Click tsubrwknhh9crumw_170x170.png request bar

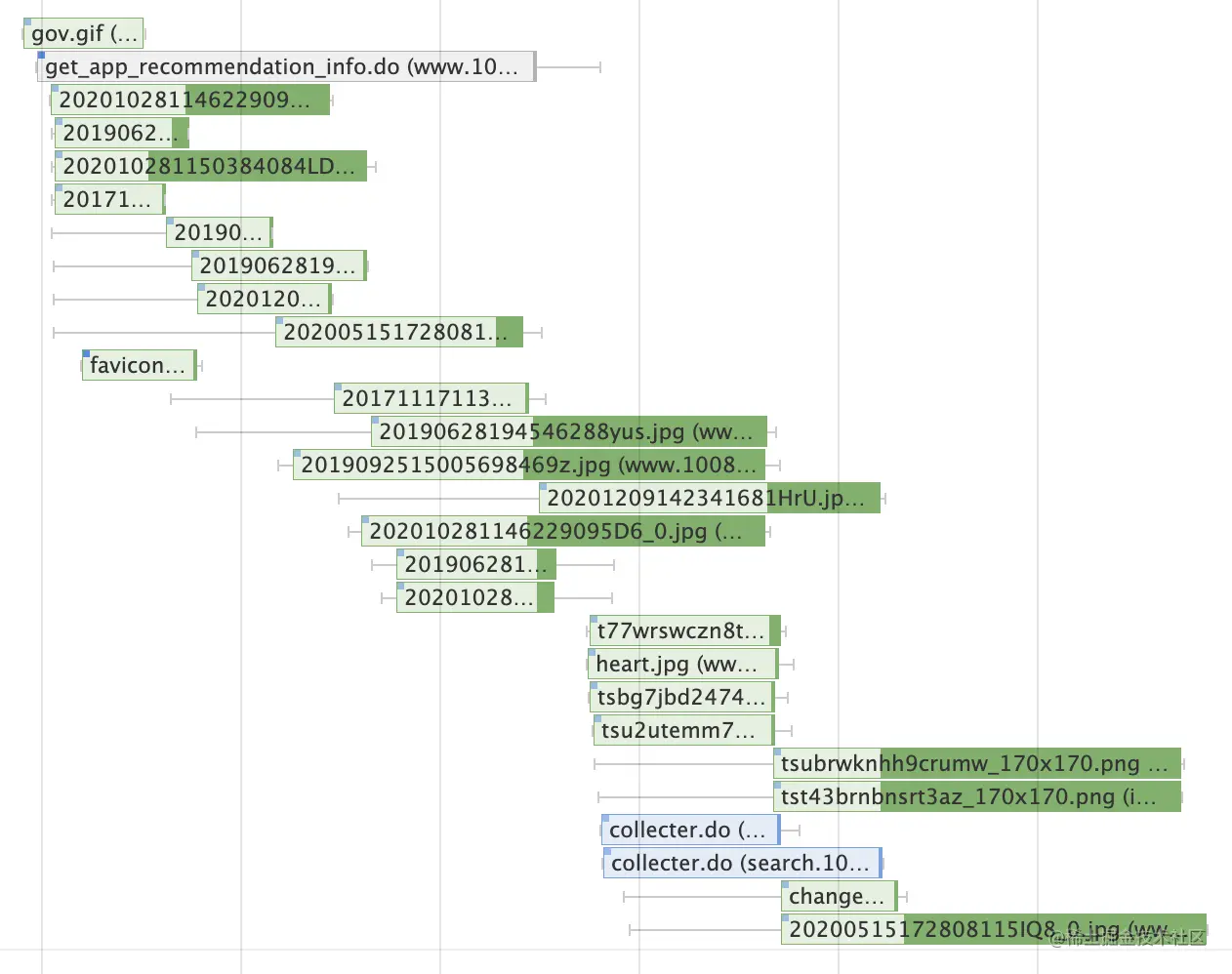[977, 763]
